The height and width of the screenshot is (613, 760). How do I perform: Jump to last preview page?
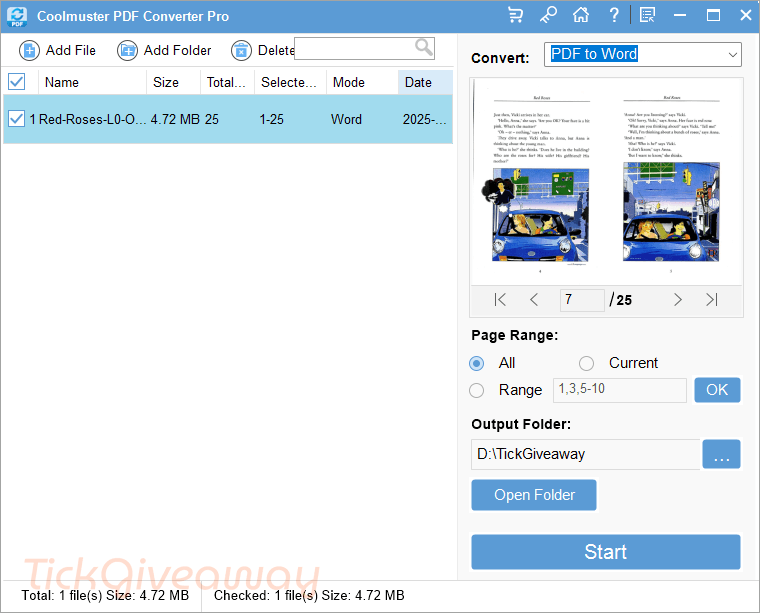[712, 299]
